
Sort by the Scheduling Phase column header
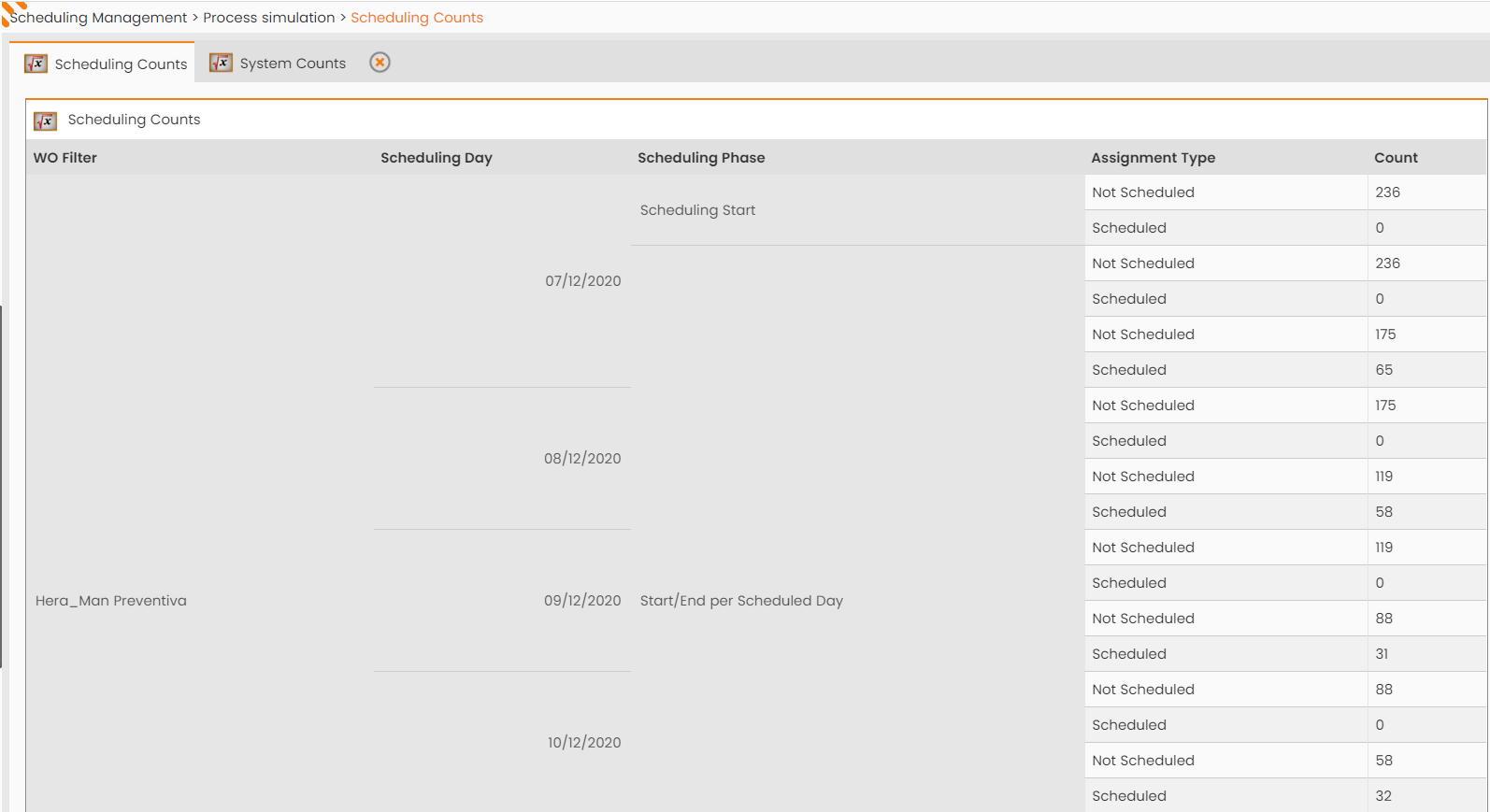coord(701,158)
